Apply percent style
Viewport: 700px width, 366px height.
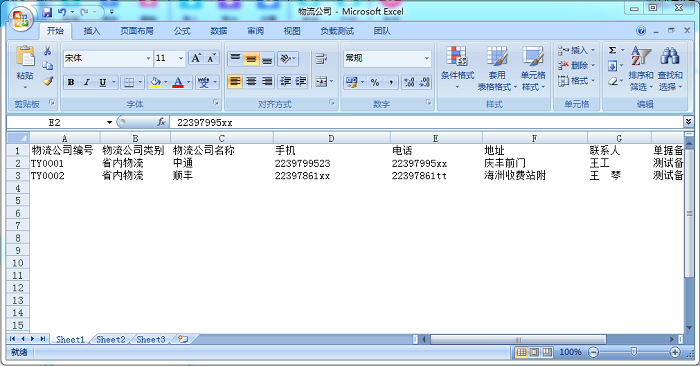click(x=375, y=82)
